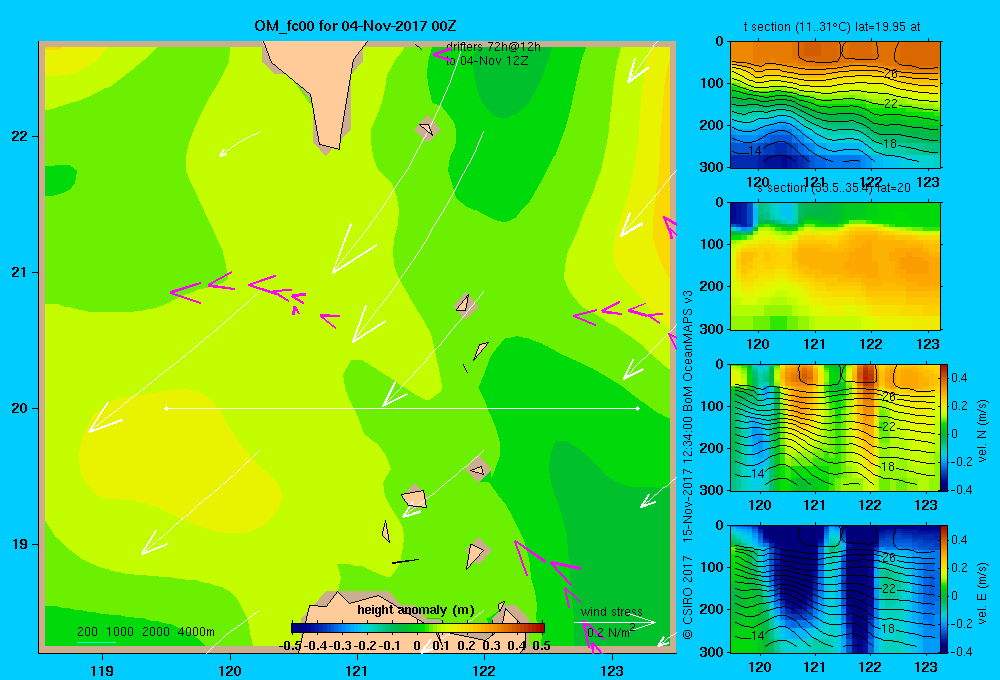Screen dimensions: 1000x680
Task: Click contour label 14 in temperature section
Action: pyautogui.click(x=754, y=151)
